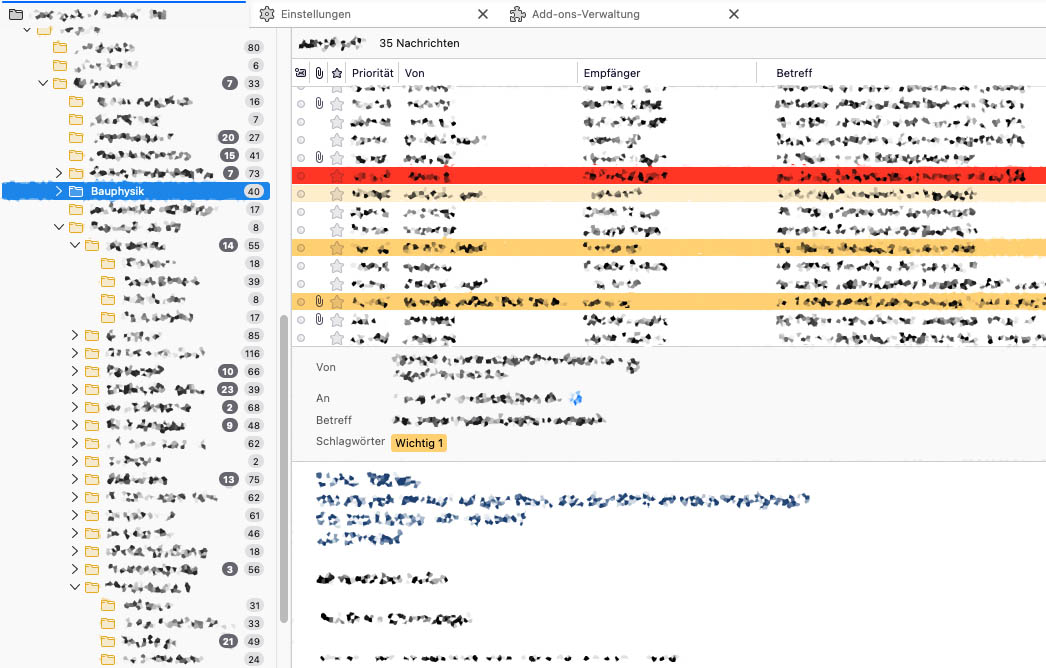The image size is (1046, 668).
Task: Click the top-level account folder icon
Action: 16,14
